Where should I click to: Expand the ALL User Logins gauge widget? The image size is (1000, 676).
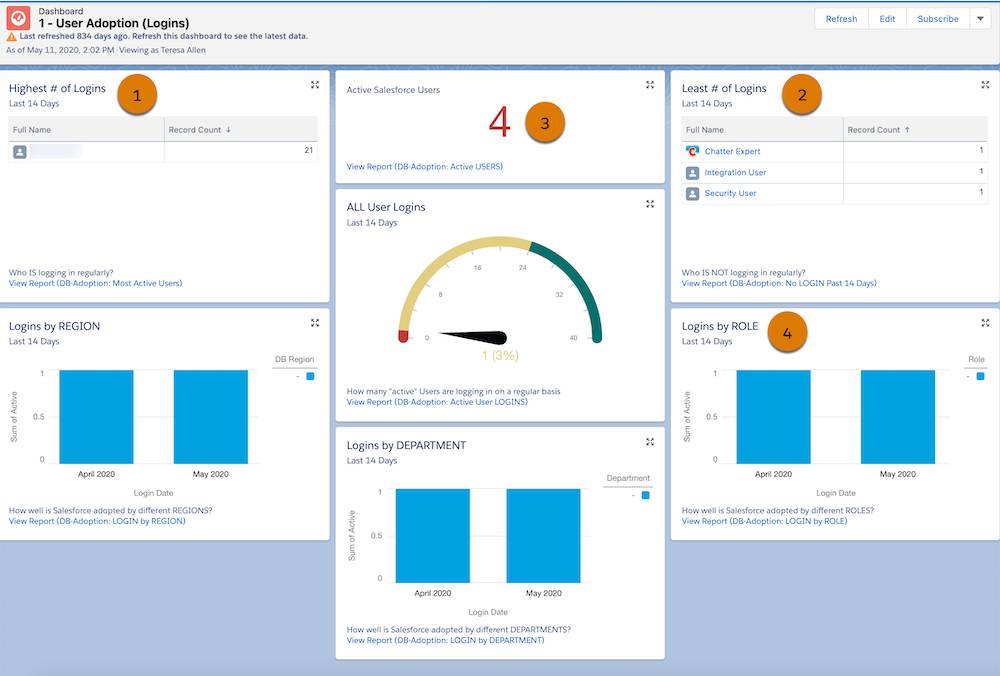tap(649, 203)
